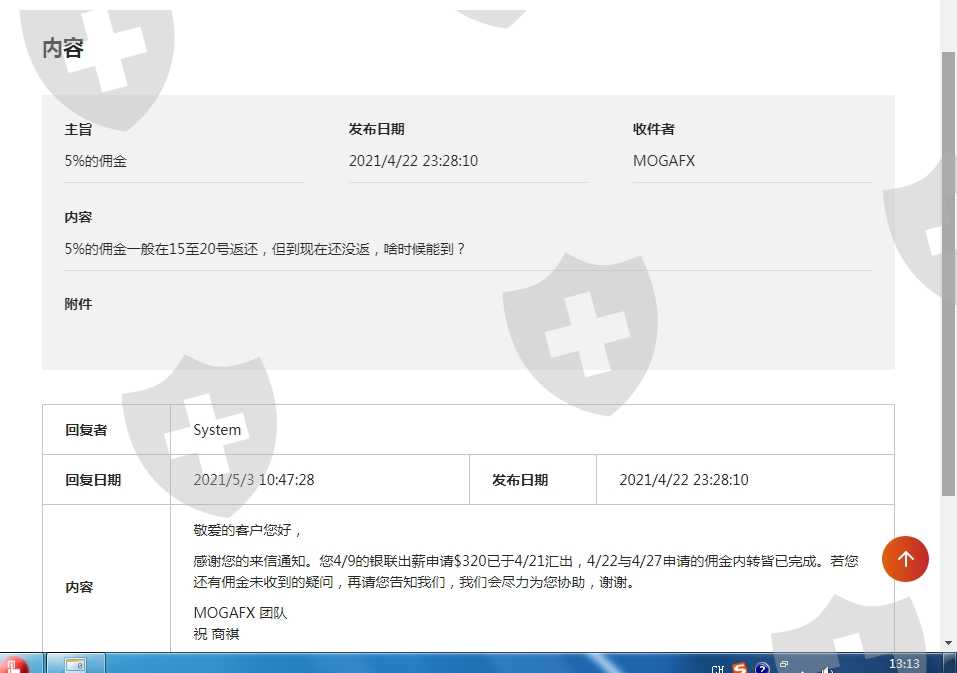Click the red scroll-to-top arrow button
The image size is (957, 673).
click(x=905, y=559)
